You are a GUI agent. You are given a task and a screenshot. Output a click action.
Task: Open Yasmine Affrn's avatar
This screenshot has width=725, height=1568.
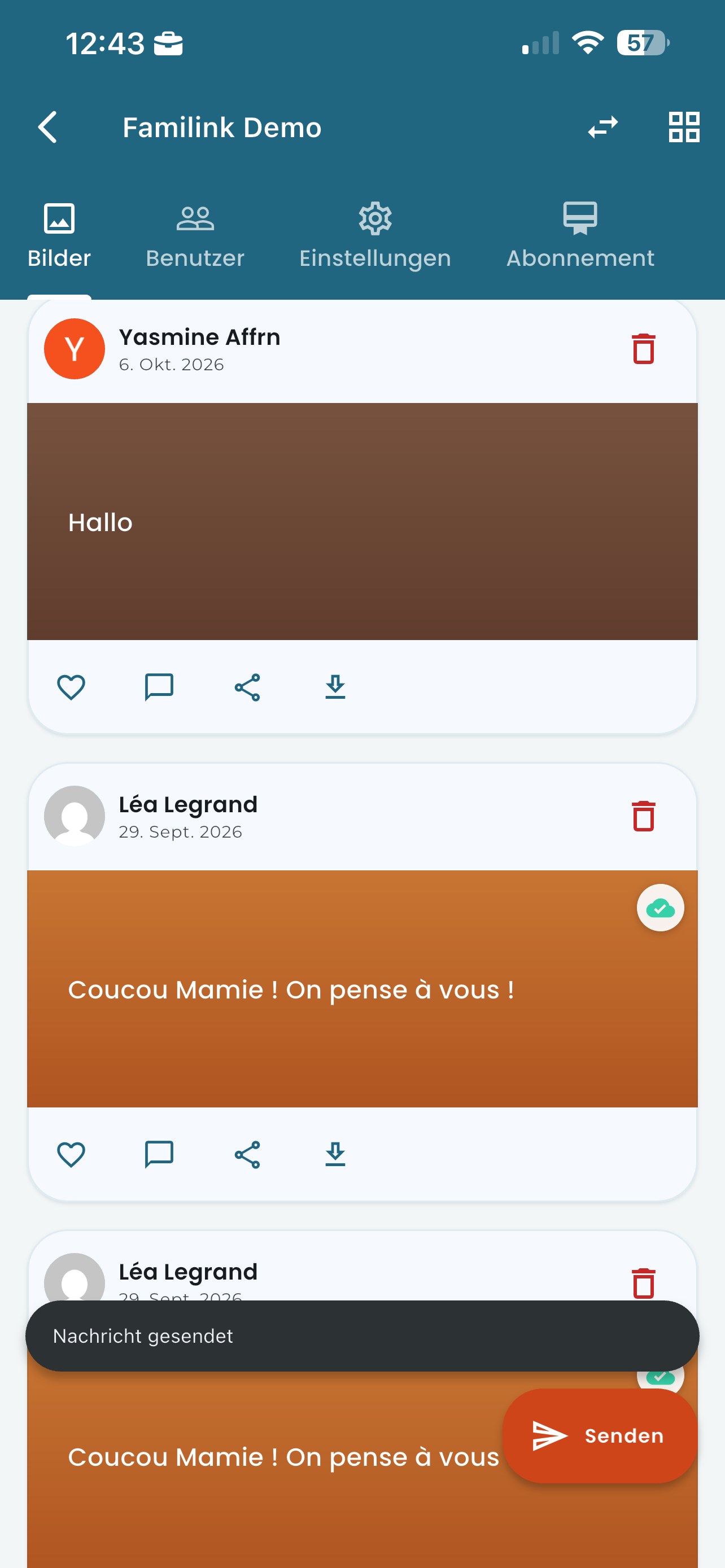[x=75, y=349]
